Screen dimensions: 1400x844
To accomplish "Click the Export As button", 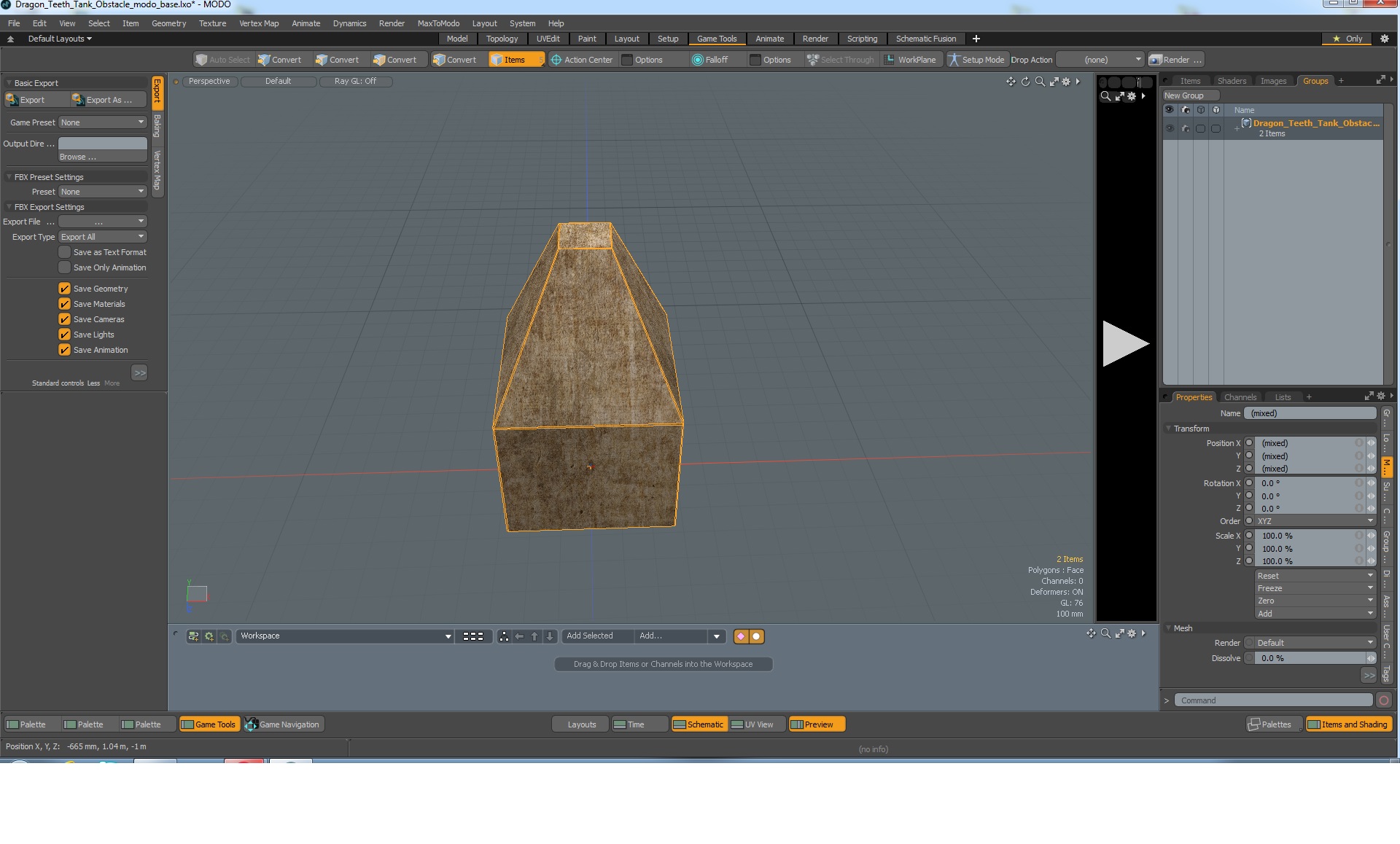I will click(108, 100).
